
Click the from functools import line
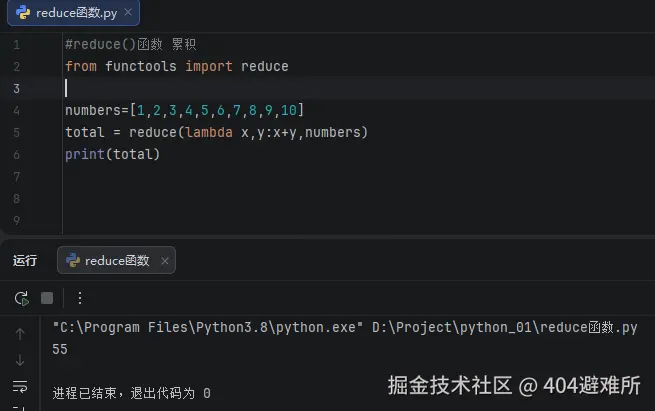click(176, 66)
